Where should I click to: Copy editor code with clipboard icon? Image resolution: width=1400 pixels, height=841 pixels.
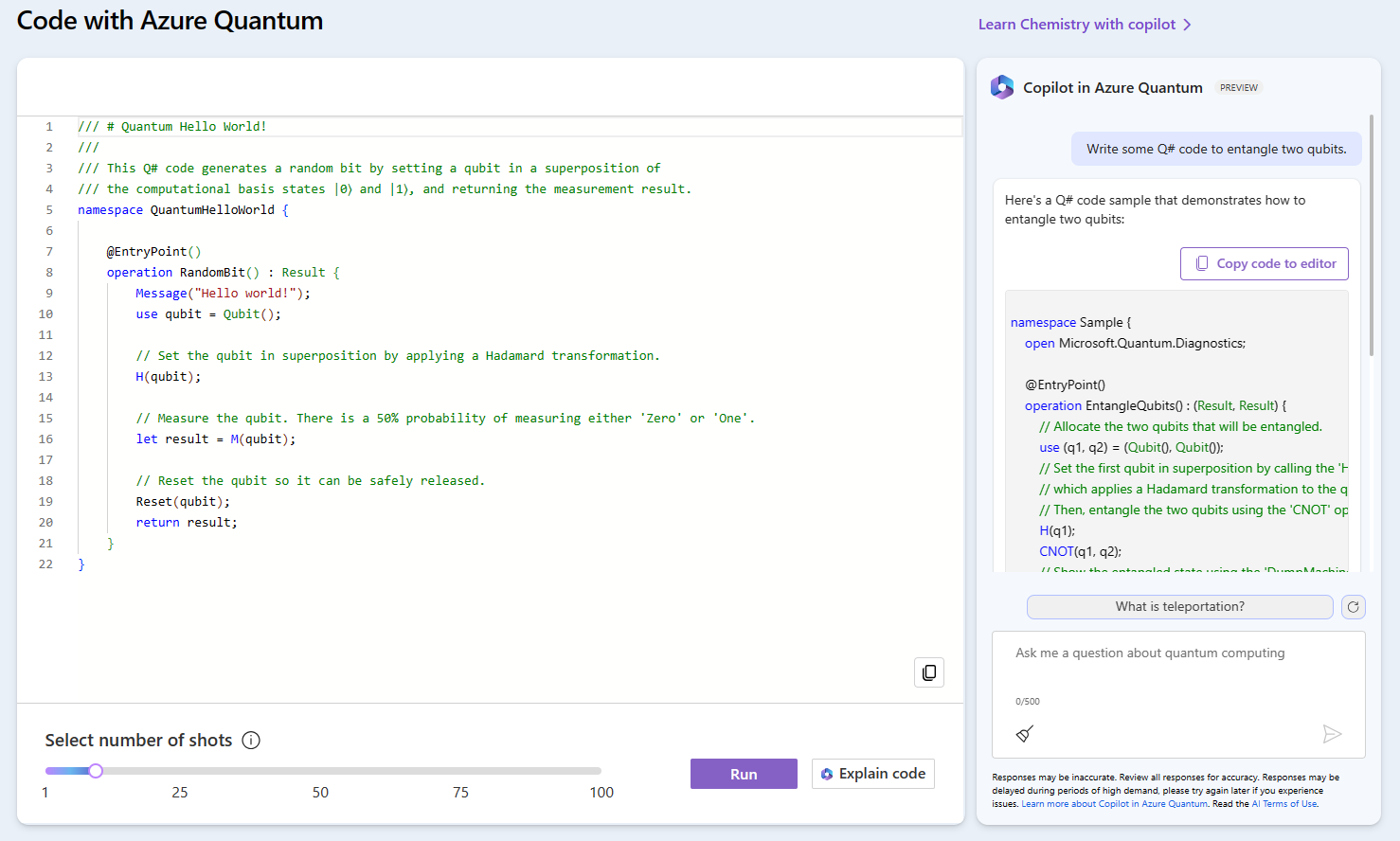click(928, 672)
